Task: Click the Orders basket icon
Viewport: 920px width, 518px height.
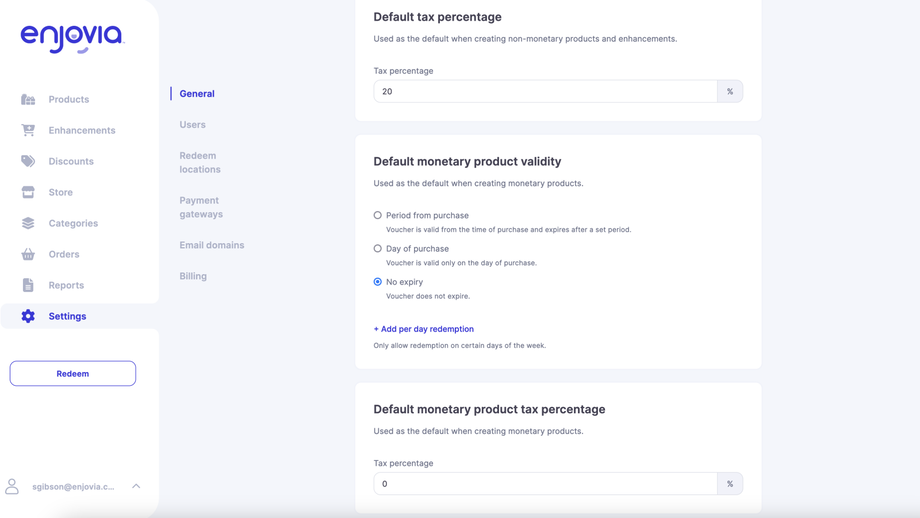Action: click(x=28, y=254)
